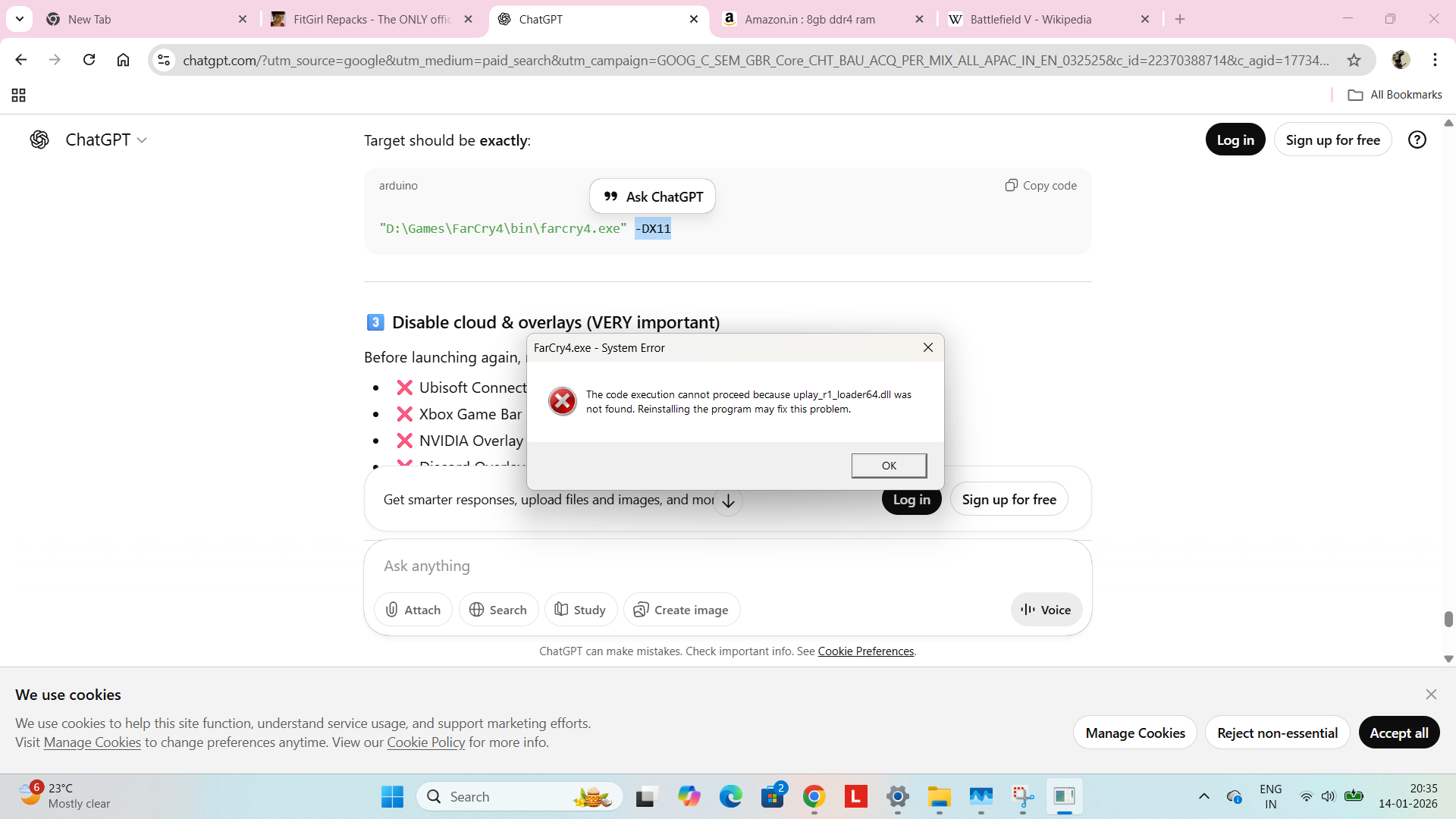Expand the ChatGPT model dropdown
The height and width of the screenshot is (819, 1456).
pyautogui.click(x=106, y=140)
